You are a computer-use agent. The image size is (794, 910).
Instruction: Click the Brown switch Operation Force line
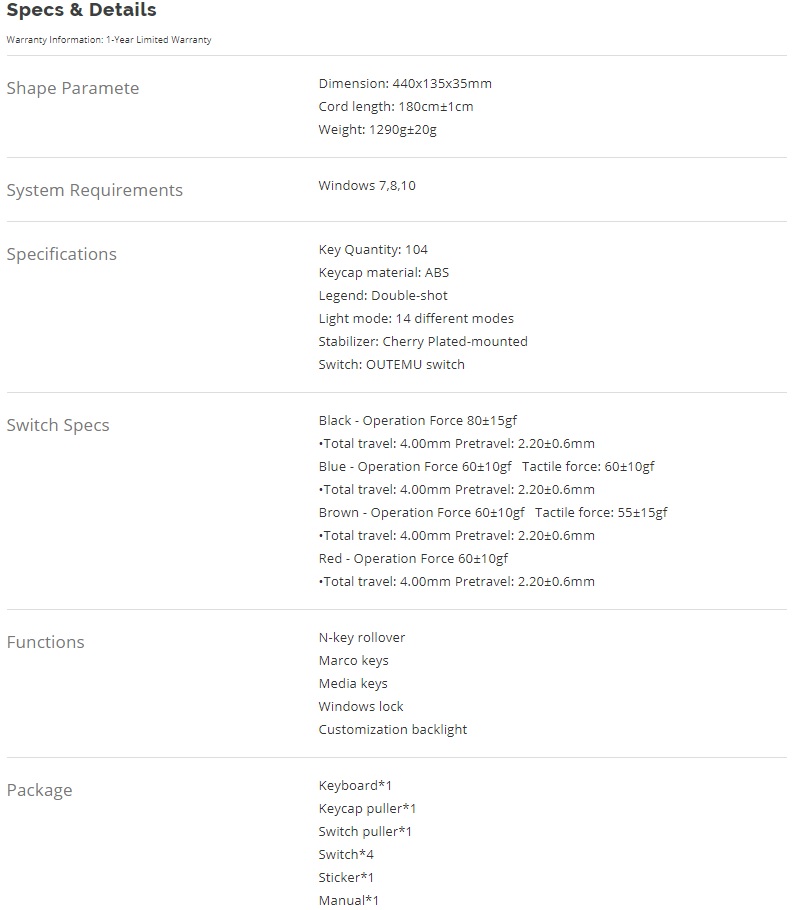click(x=493, y=513)
